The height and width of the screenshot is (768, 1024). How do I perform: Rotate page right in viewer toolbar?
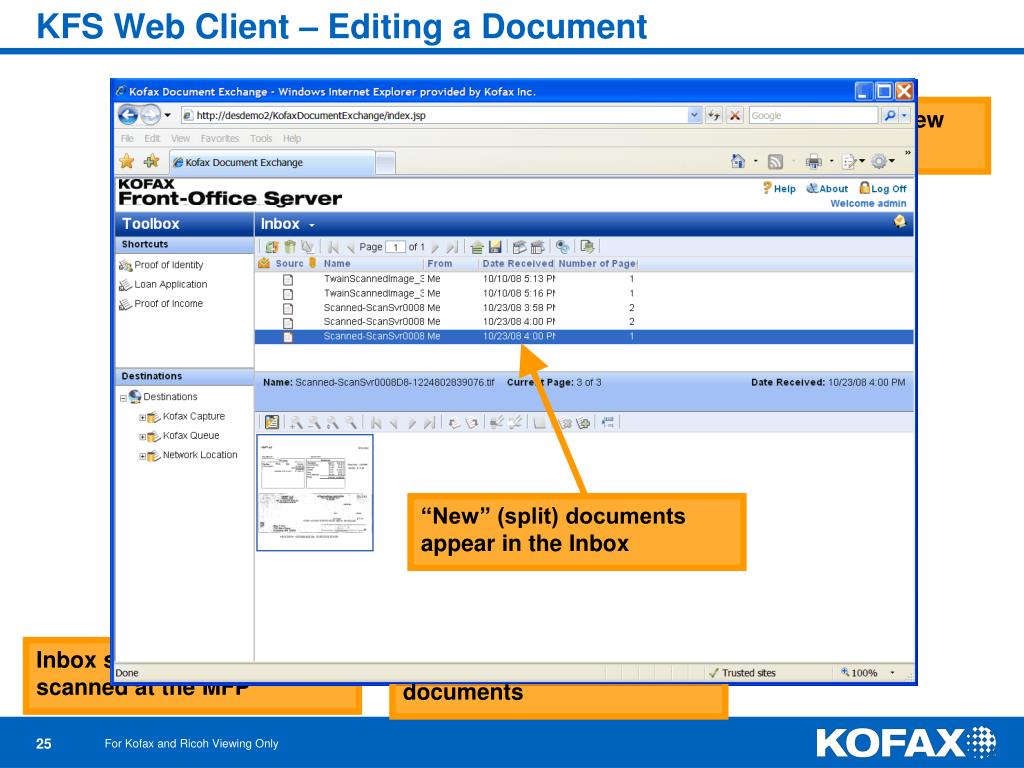(472, 423)
